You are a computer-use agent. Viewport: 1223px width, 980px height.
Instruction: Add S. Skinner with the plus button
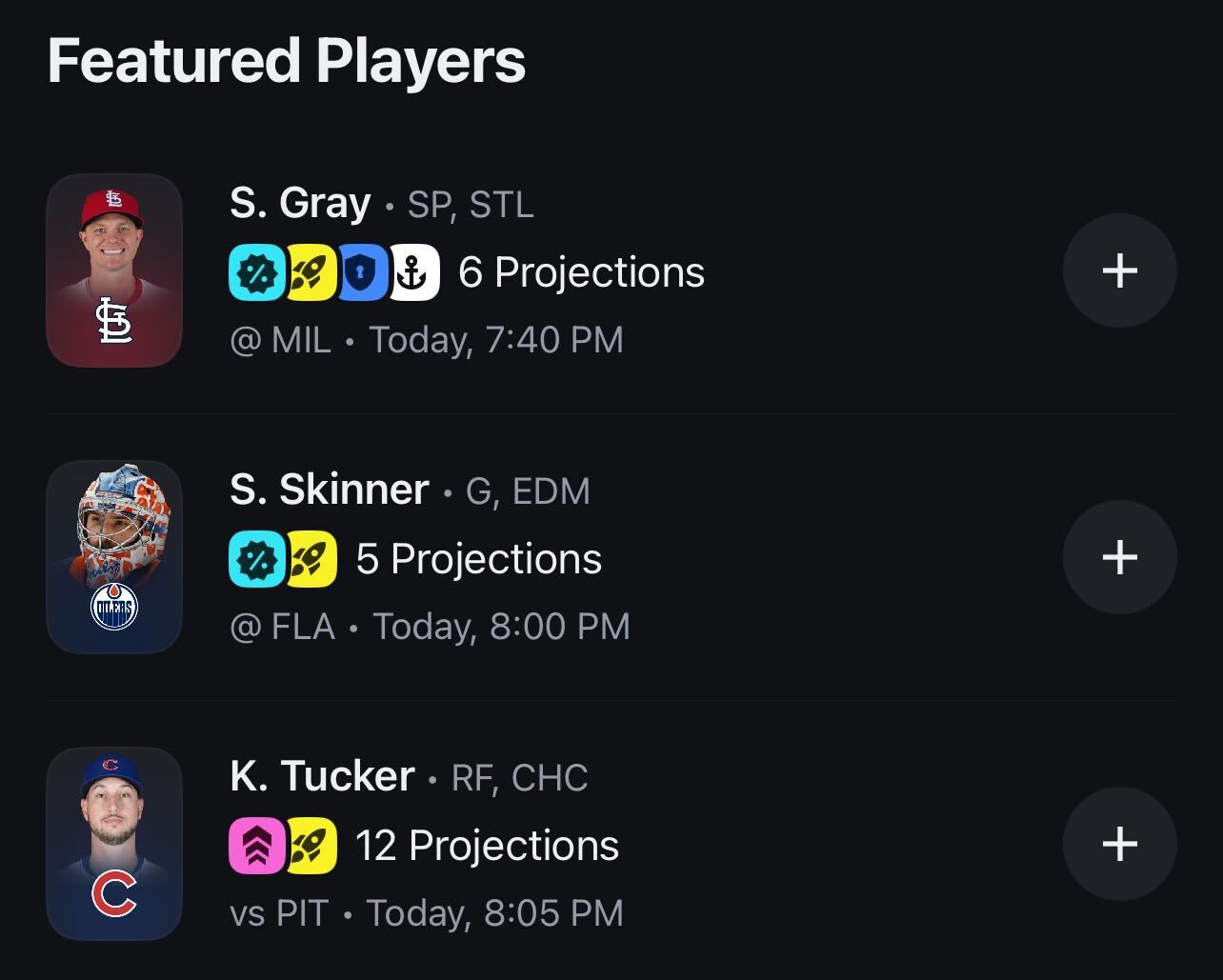click(x=1119, y=557)
